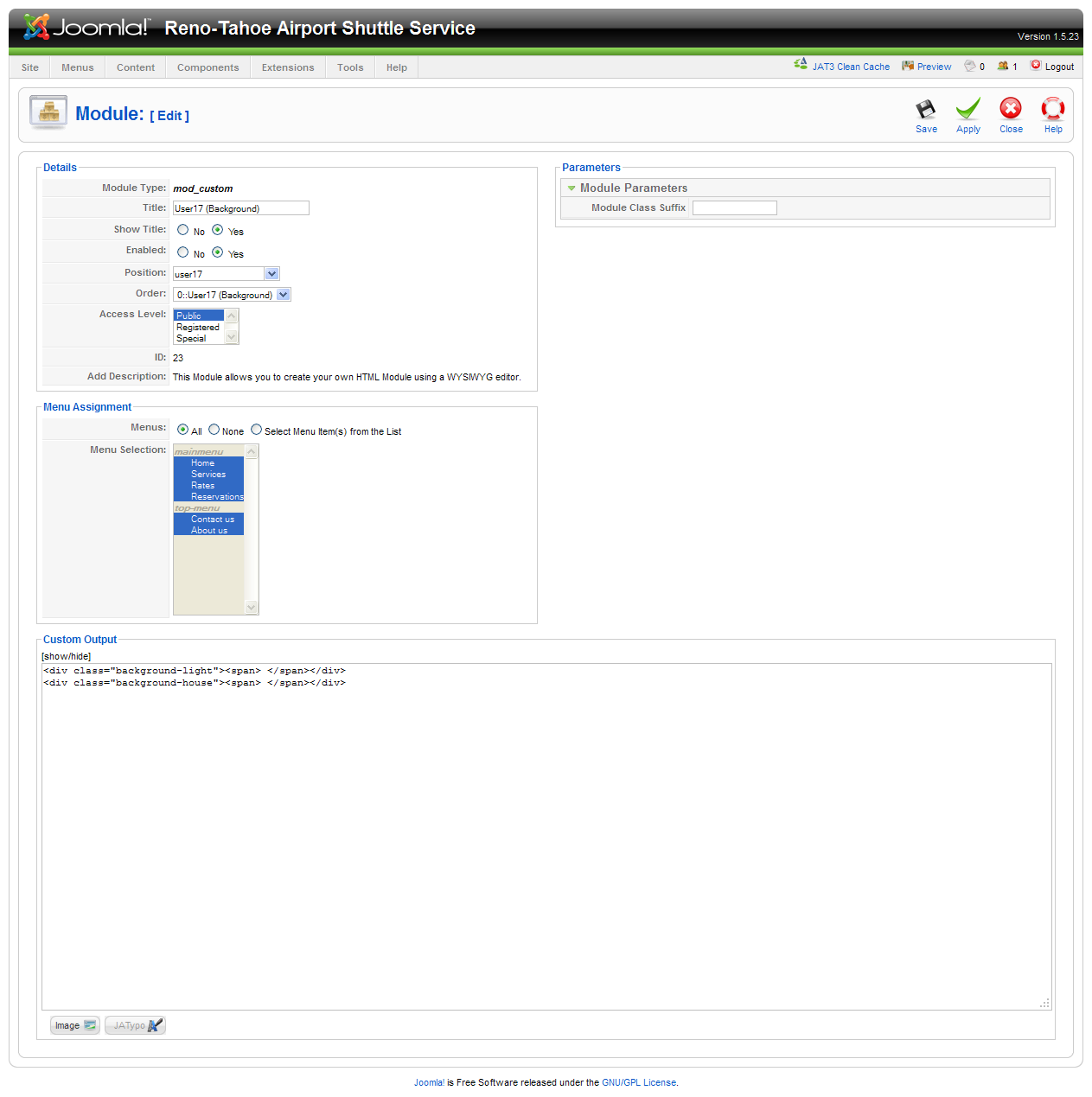
Task: Open the Position dropdown
Action: [271, 273]
